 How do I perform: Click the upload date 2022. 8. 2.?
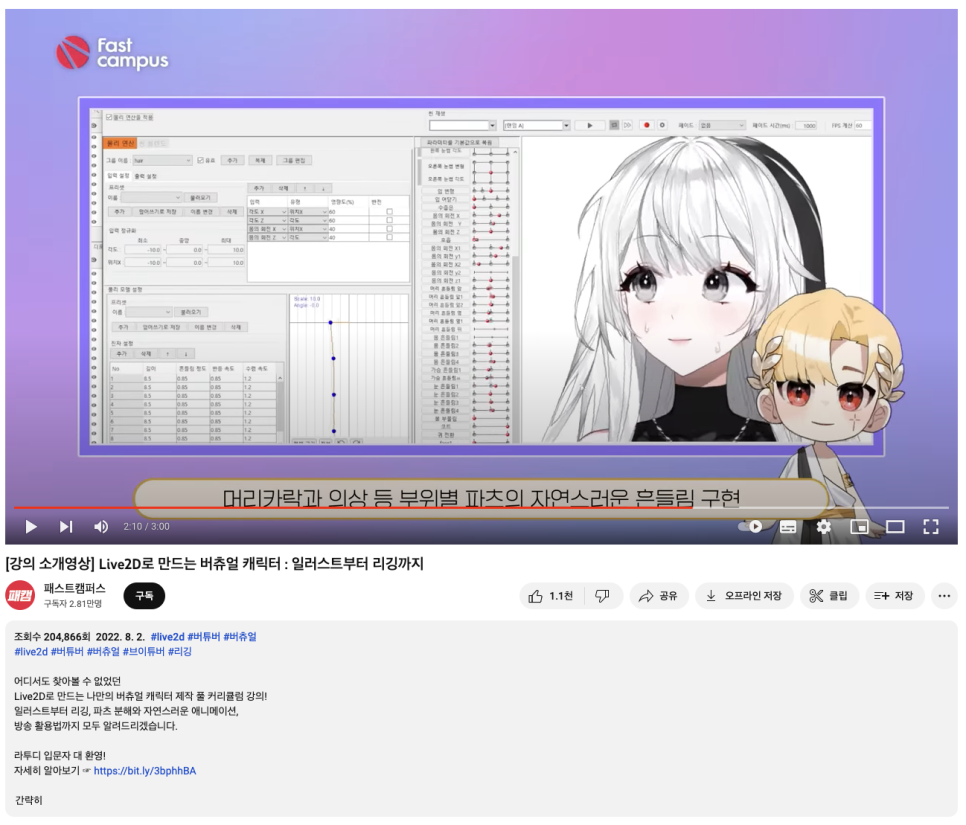(x=120, y=638)
